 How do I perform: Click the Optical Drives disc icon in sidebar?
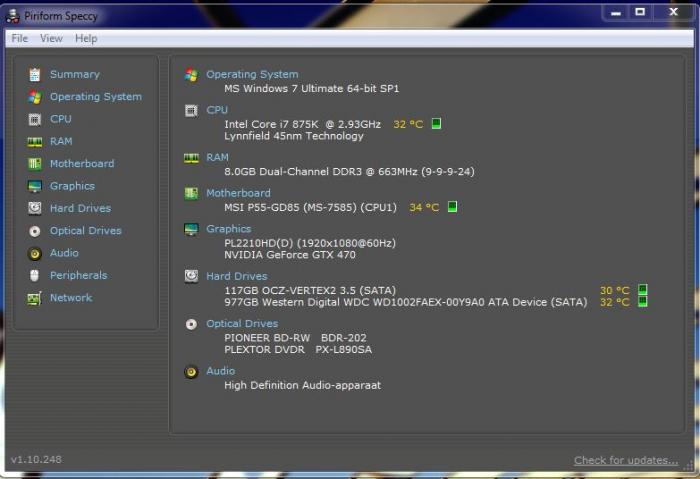pyautogui.click(x=35, y=231)
